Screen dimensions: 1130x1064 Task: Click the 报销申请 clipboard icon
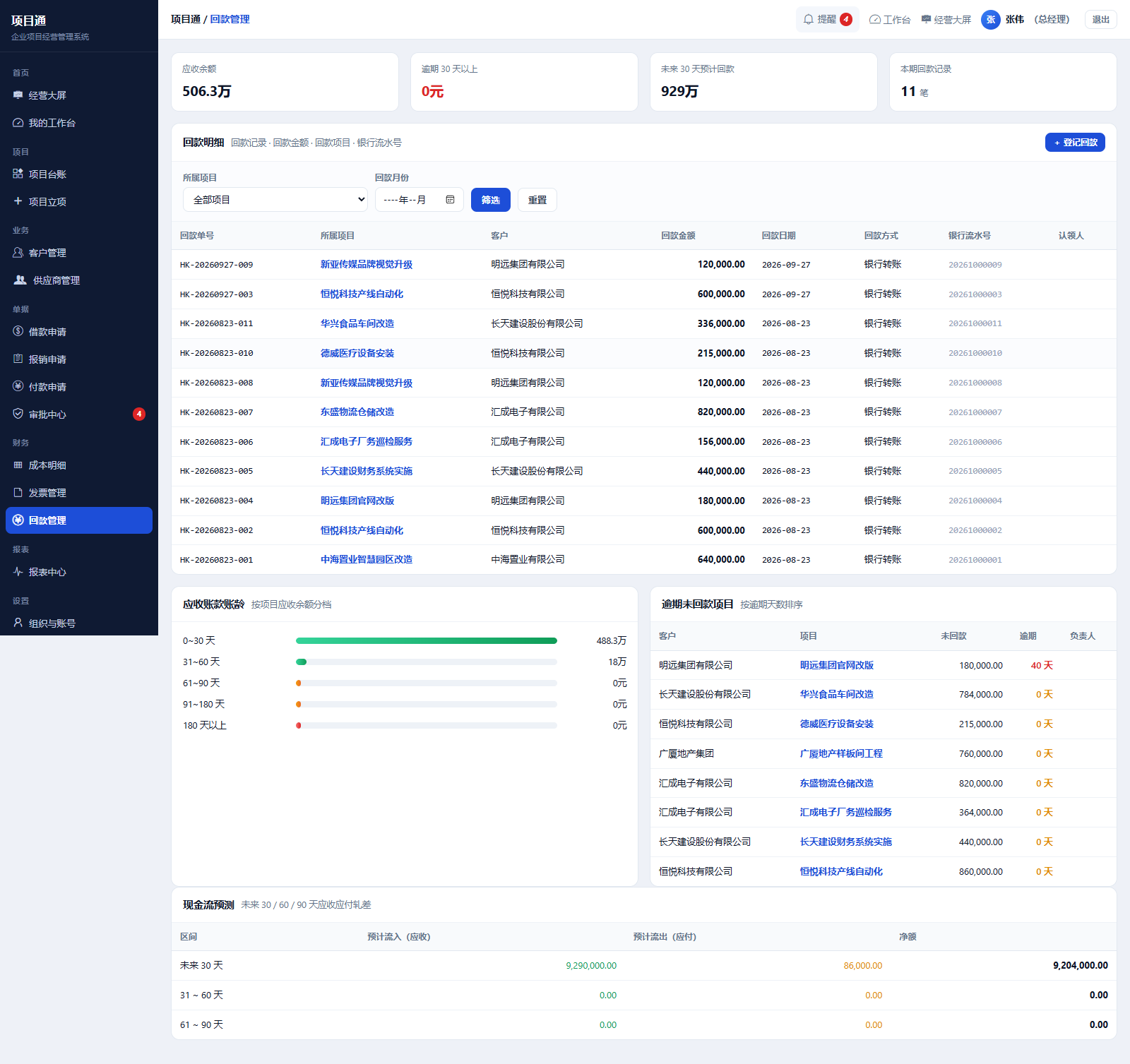point(18,359)
